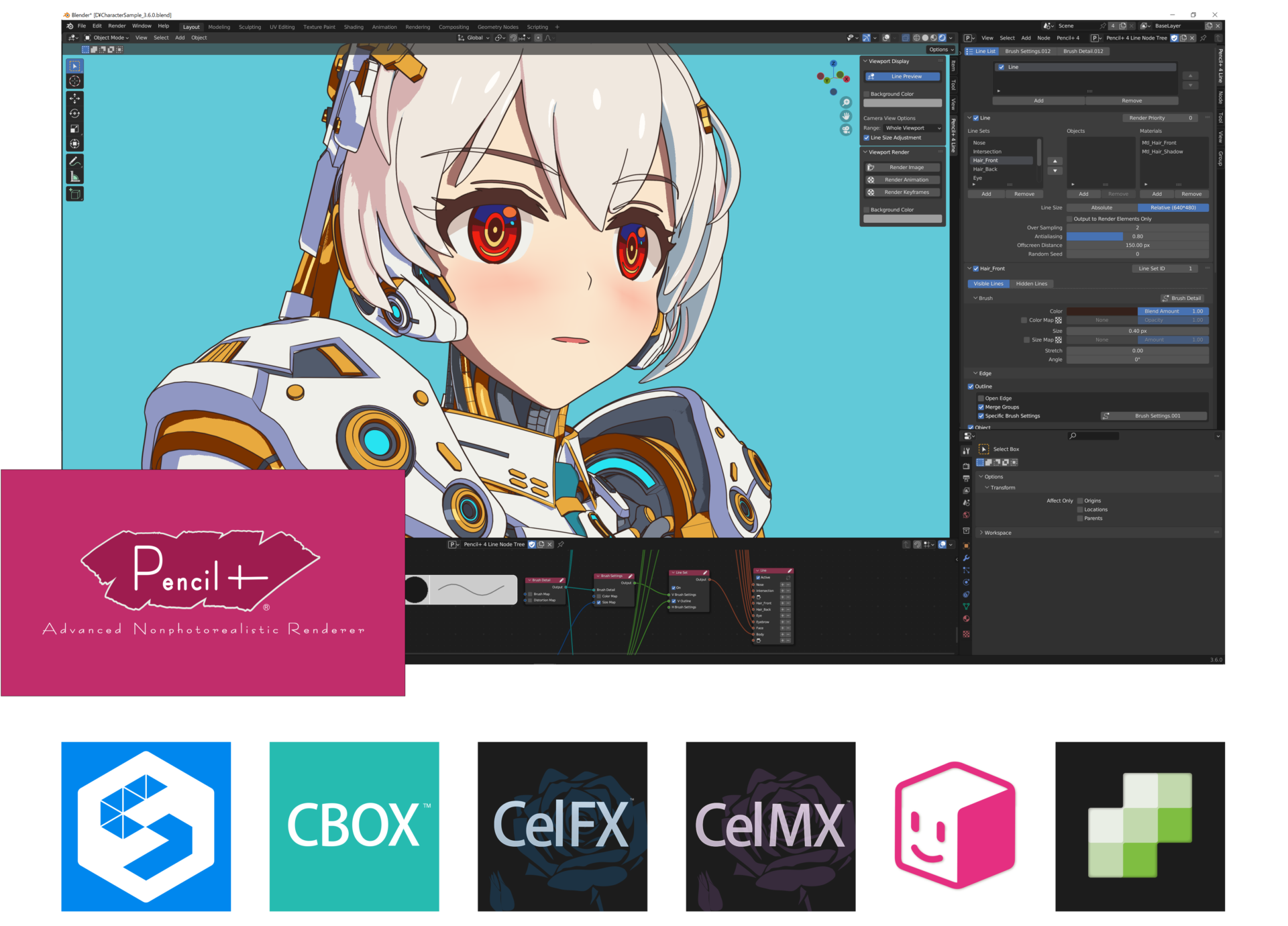Click the Antialiasing slider
Screen dimensions: 1288x926
1138,236
